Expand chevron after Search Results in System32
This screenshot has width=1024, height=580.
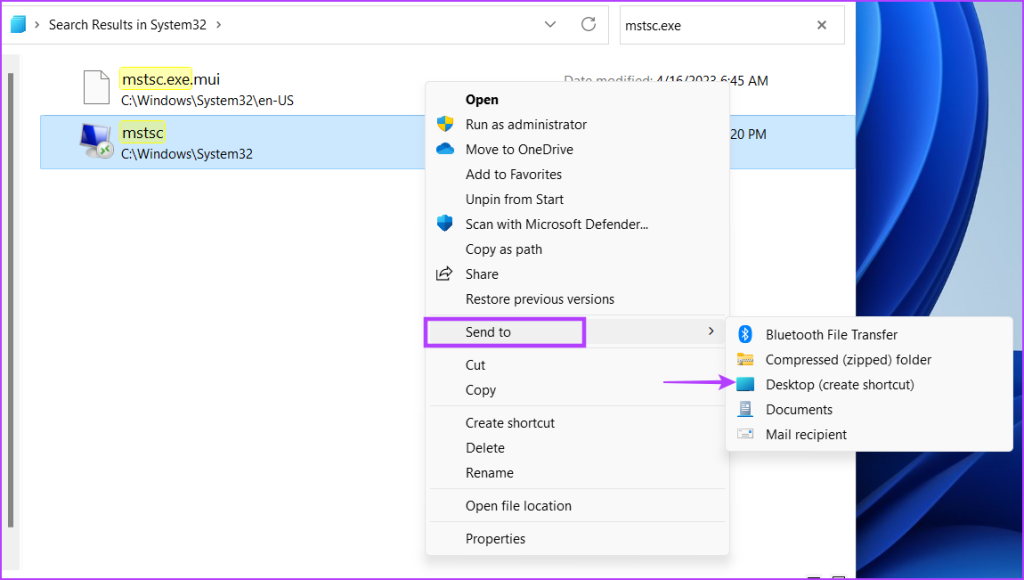(x=219, y=25)
